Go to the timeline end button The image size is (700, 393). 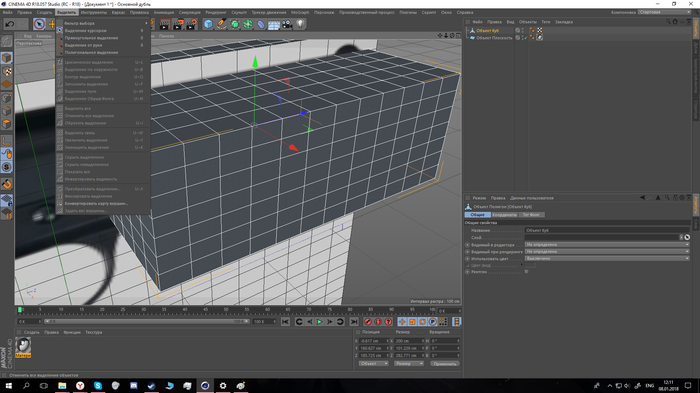(354, 322)
